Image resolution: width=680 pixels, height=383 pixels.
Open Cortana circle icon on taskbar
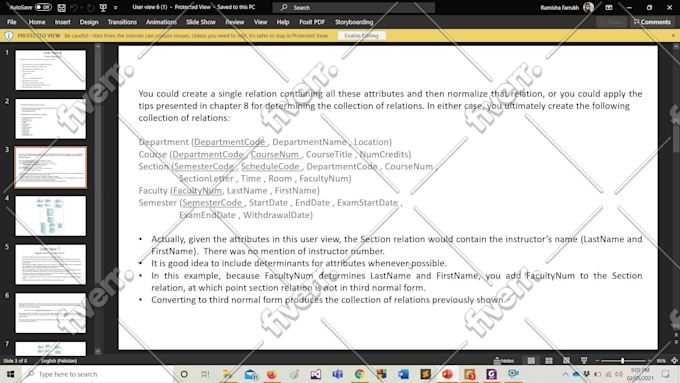tap(184, 374)
